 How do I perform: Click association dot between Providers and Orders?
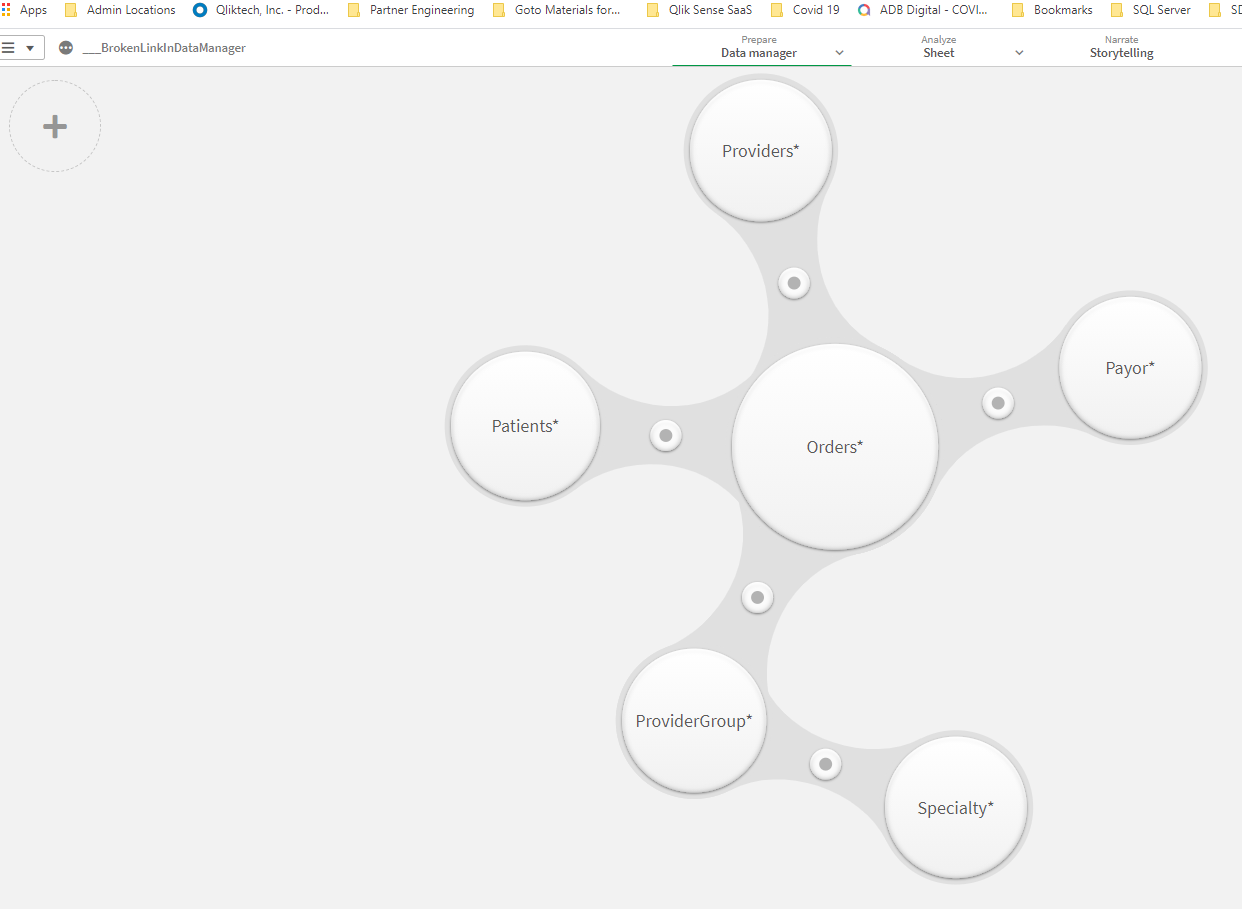pyautogui.click(x=794, y=283)
